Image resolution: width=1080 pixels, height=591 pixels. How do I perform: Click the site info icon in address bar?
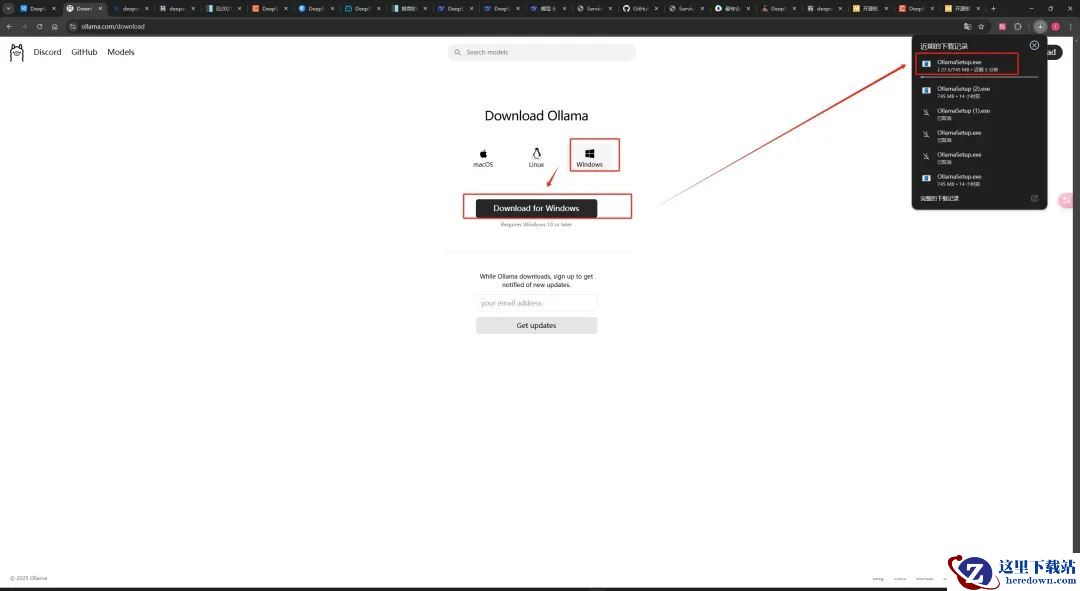[x=73, y=26]
